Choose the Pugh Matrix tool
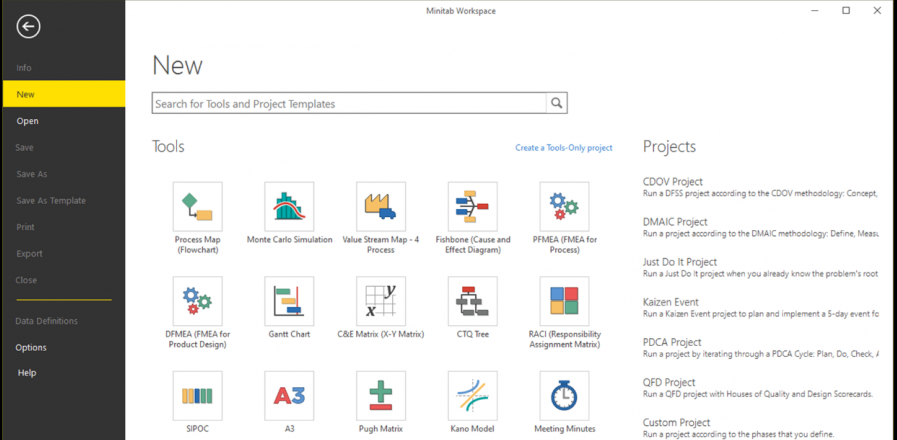The image size is (897, 440). [381, 395]
